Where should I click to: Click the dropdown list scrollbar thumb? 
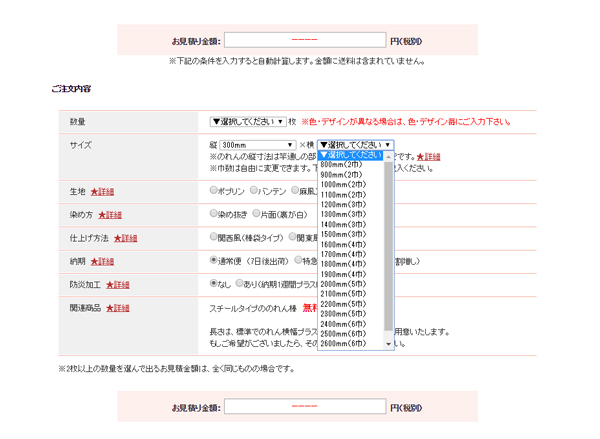point(389,246)
